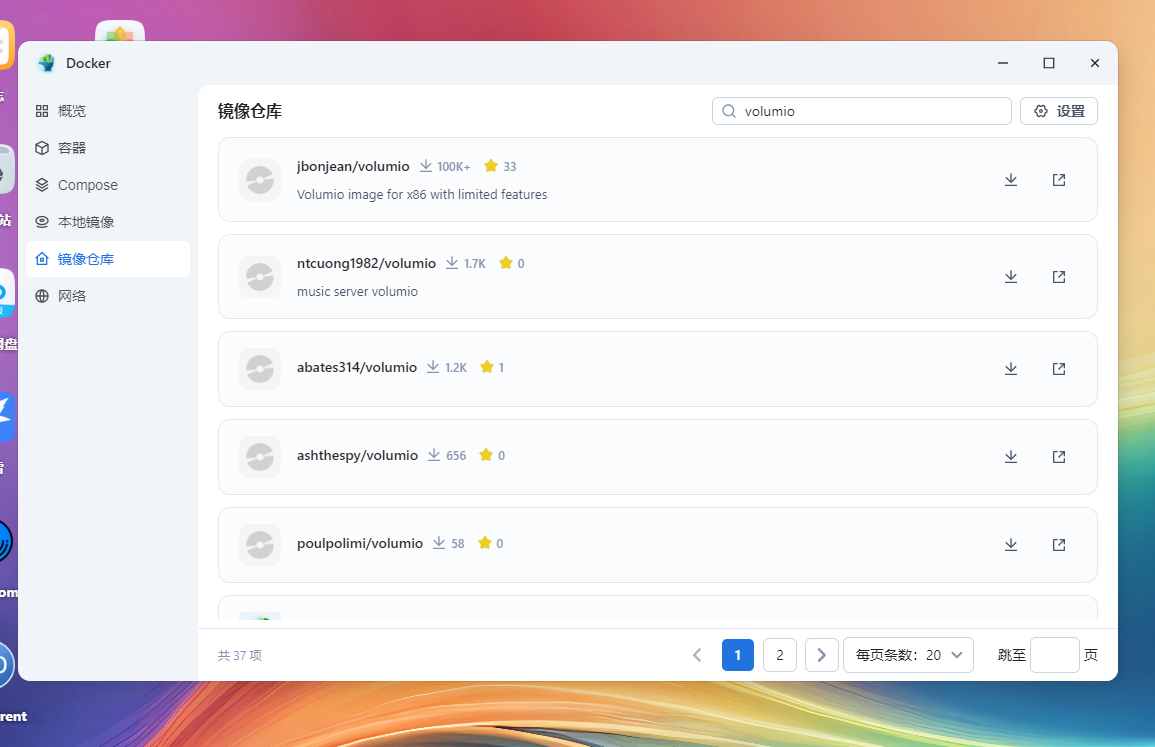Click the search magnifier icon
The width and height of the screenshot is (1155, 747).
(729, 111)
